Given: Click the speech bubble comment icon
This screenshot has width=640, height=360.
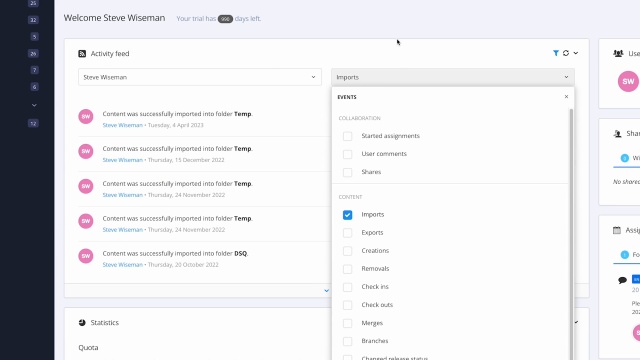Looking at the screenshot, I should (622, 280).
